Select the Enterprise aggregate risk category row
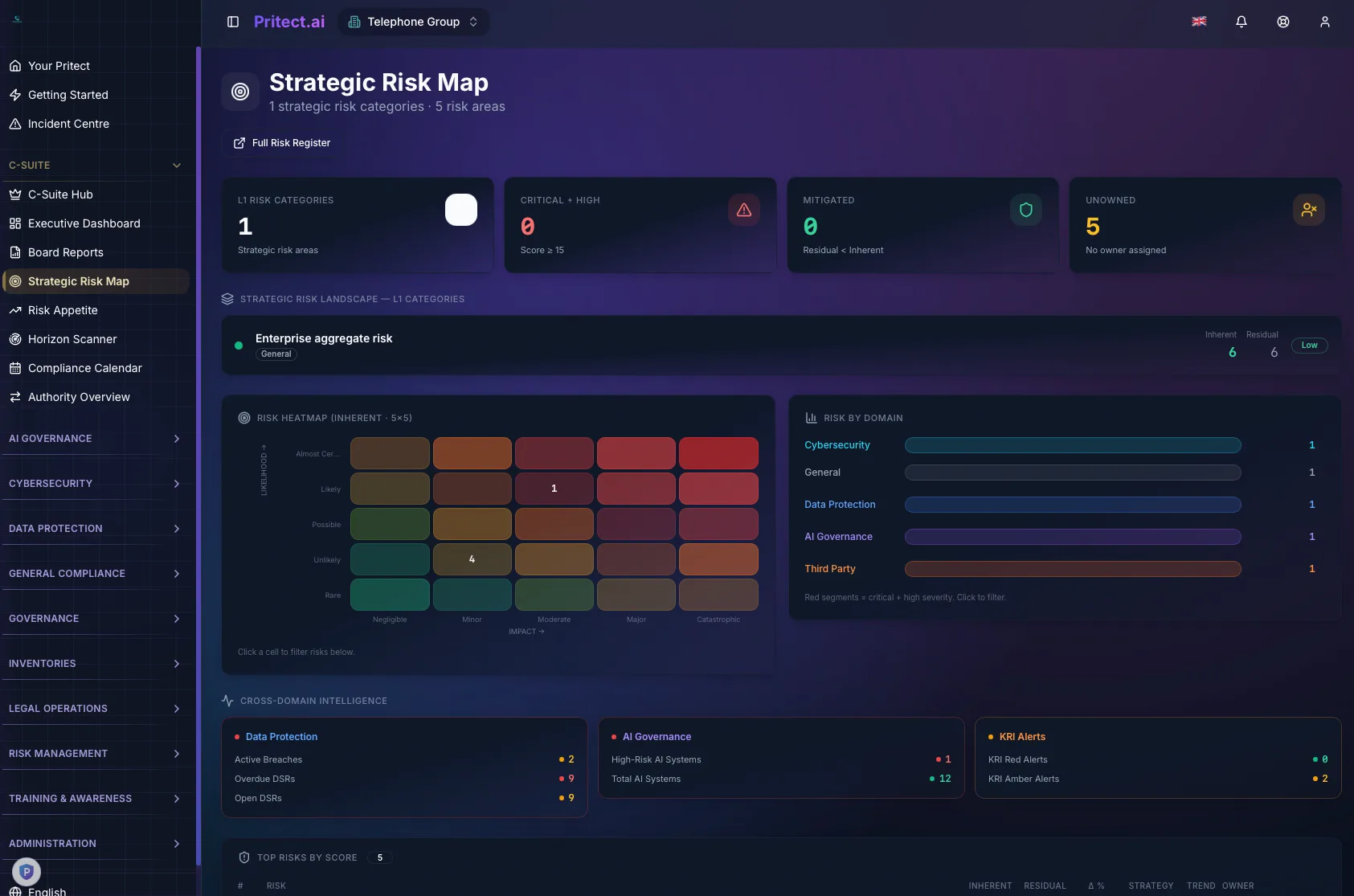This screenshot has width=1354, height=896. pos(781,345)
